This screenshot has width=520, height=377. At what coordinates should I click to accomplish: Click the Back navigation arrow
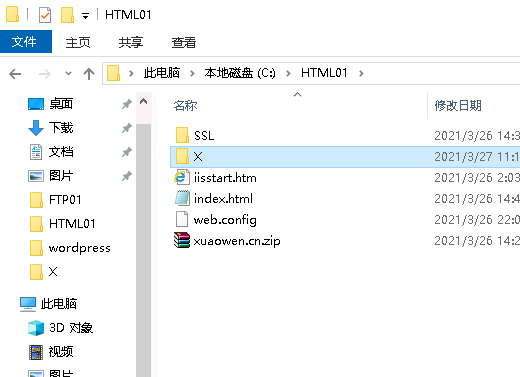(15, 74)
